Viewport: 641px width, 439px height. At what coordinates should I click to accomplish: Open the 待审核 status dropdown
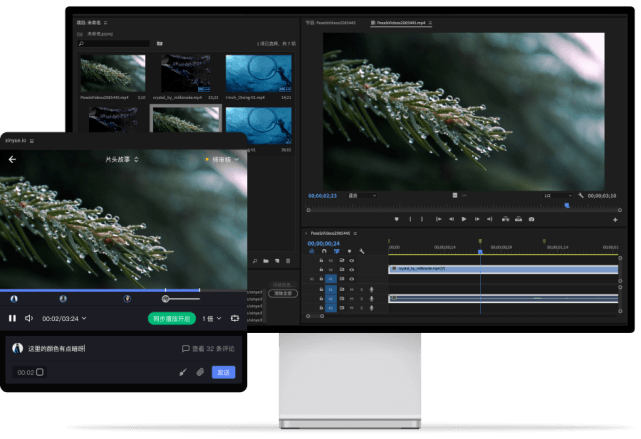(221, 159)
